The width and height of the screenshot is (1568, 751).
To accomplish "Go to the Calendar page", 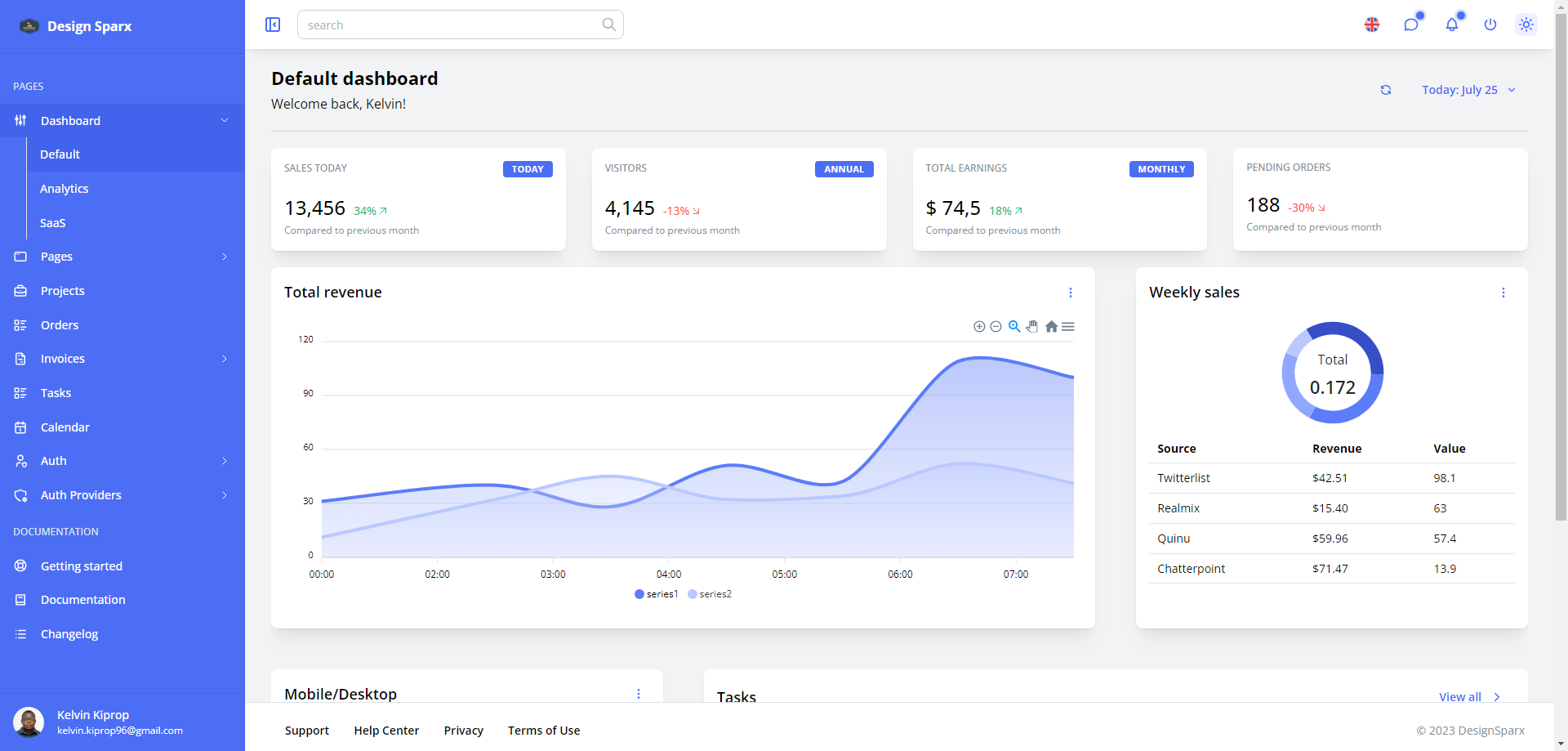I will [65, 427].
